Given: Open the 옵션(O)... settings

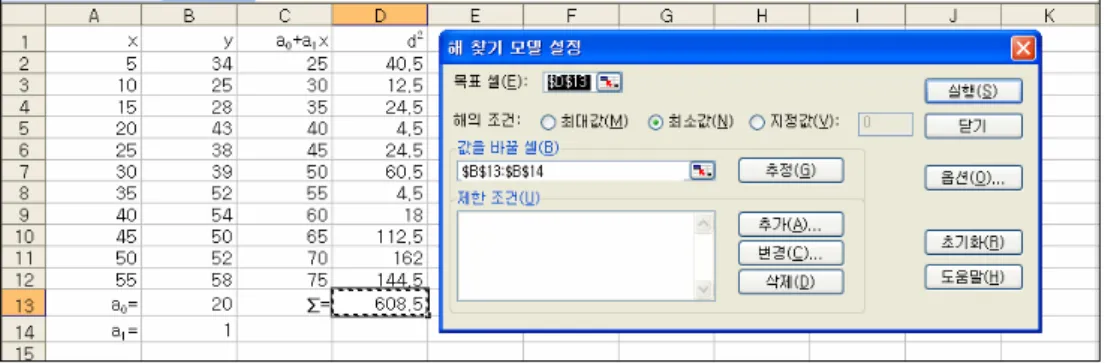Looking at the screenshot, I should pos(973,178).
